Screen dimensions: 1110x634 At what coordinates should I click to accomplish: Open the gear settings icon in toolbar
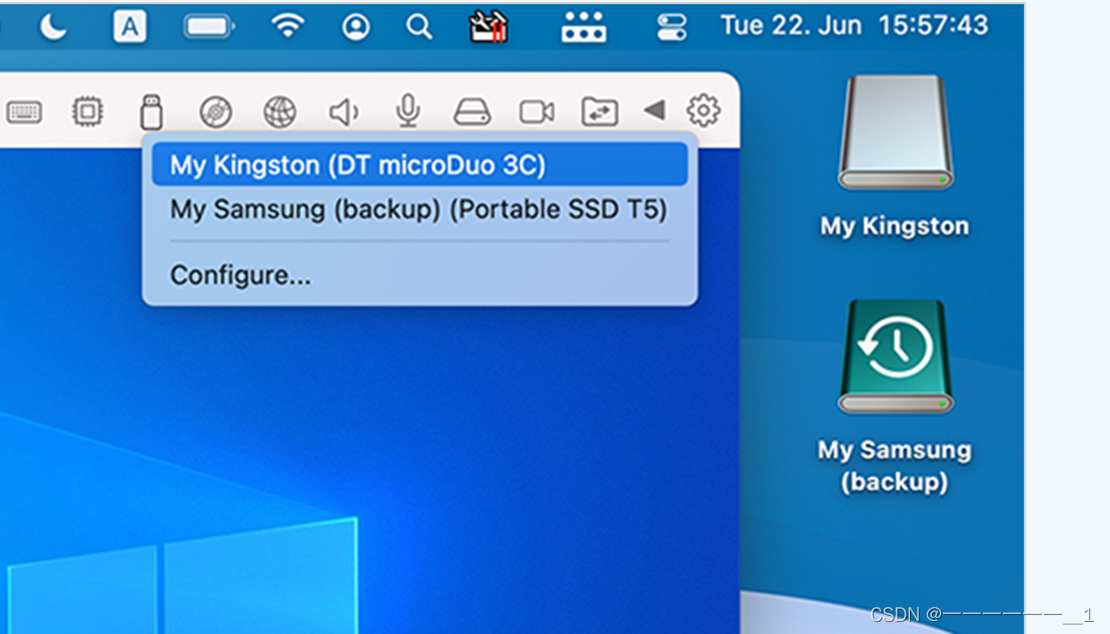(x=703, y=110)
